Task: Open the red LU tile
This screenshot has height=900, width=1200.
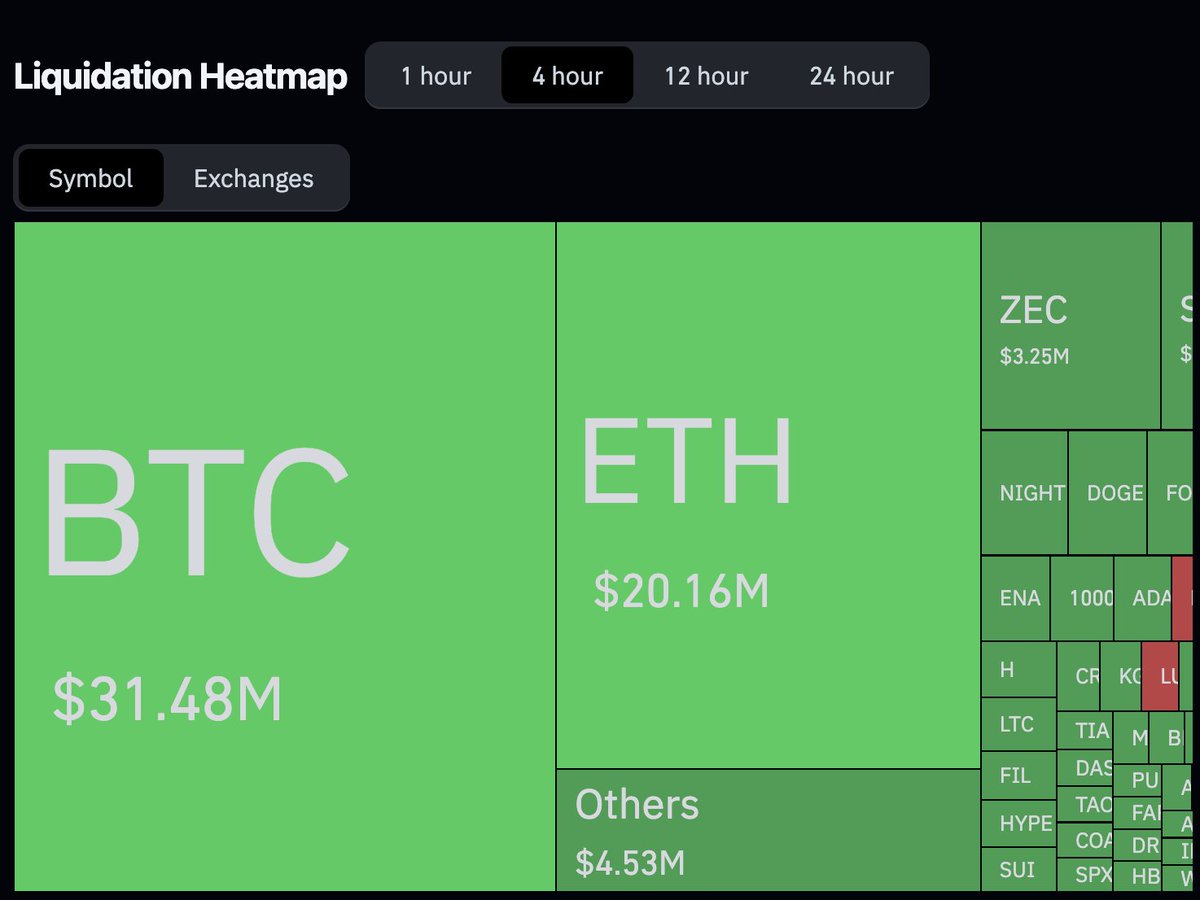Action: pos(1160,676)
